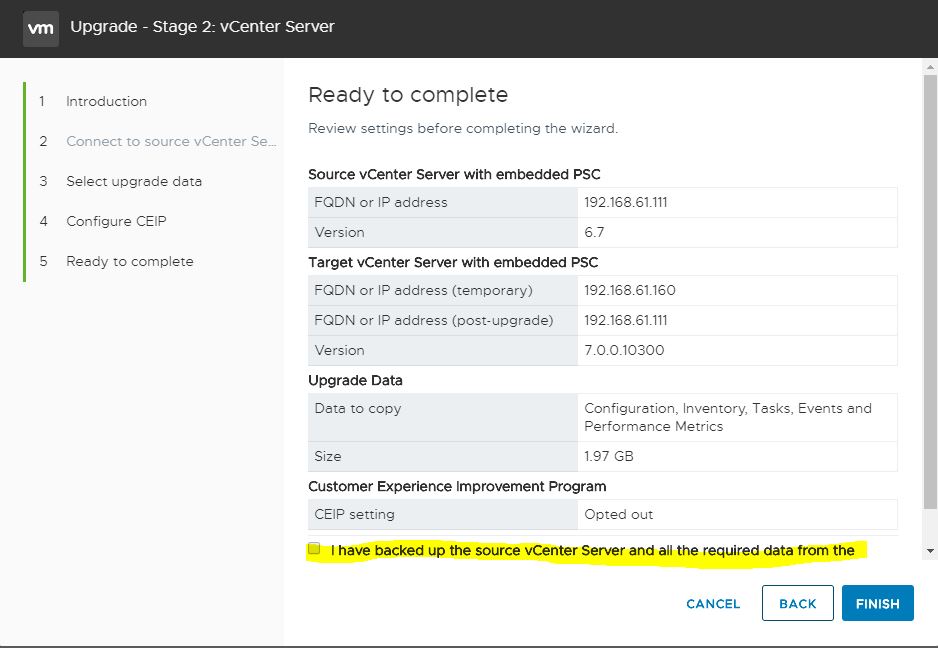Screen dimensions: 938x648
Task: Open step 2 Connect to source vCenter Server
Action: coord(171,141)
